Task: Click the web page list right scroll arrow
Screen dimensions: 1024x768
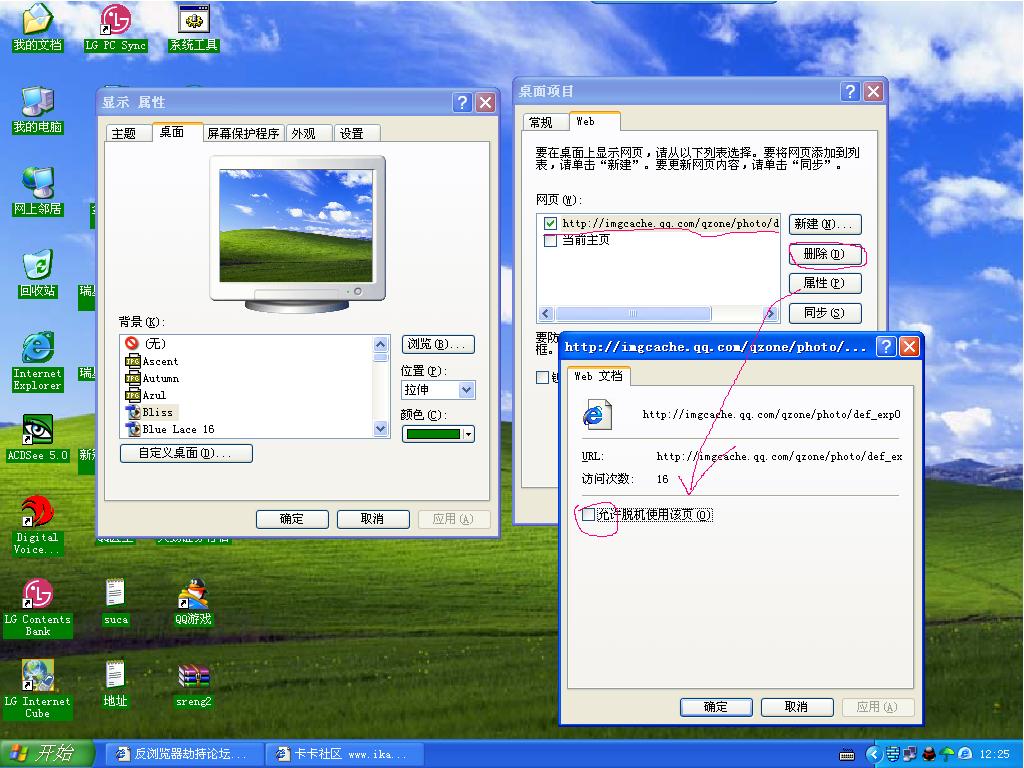Action: [x=771, y=313]
